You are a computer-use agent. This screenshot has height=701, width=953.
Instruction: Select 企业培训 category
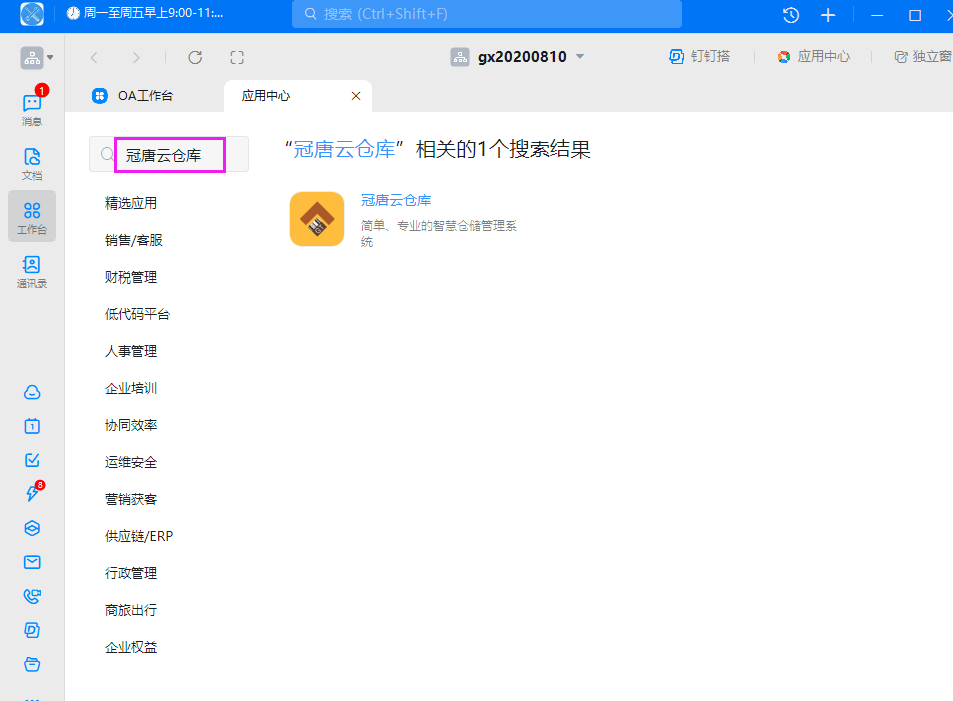[131, 388]
